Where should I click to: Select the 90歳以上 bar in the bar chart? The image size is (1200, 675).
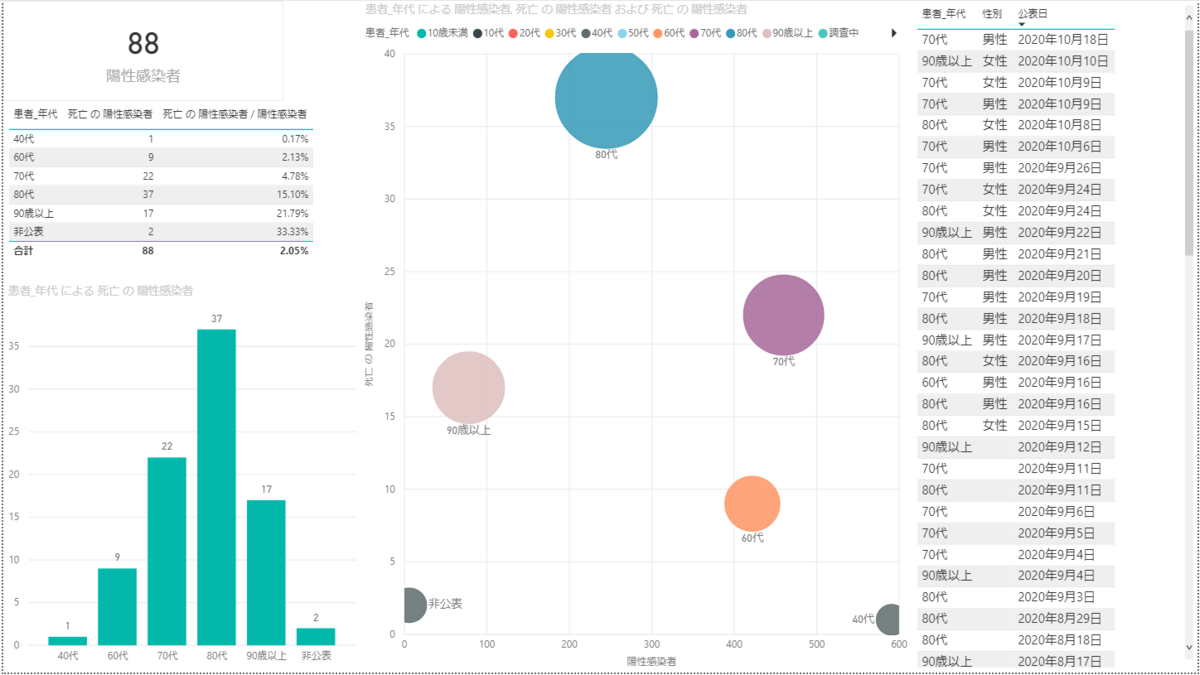pos(266,572)
